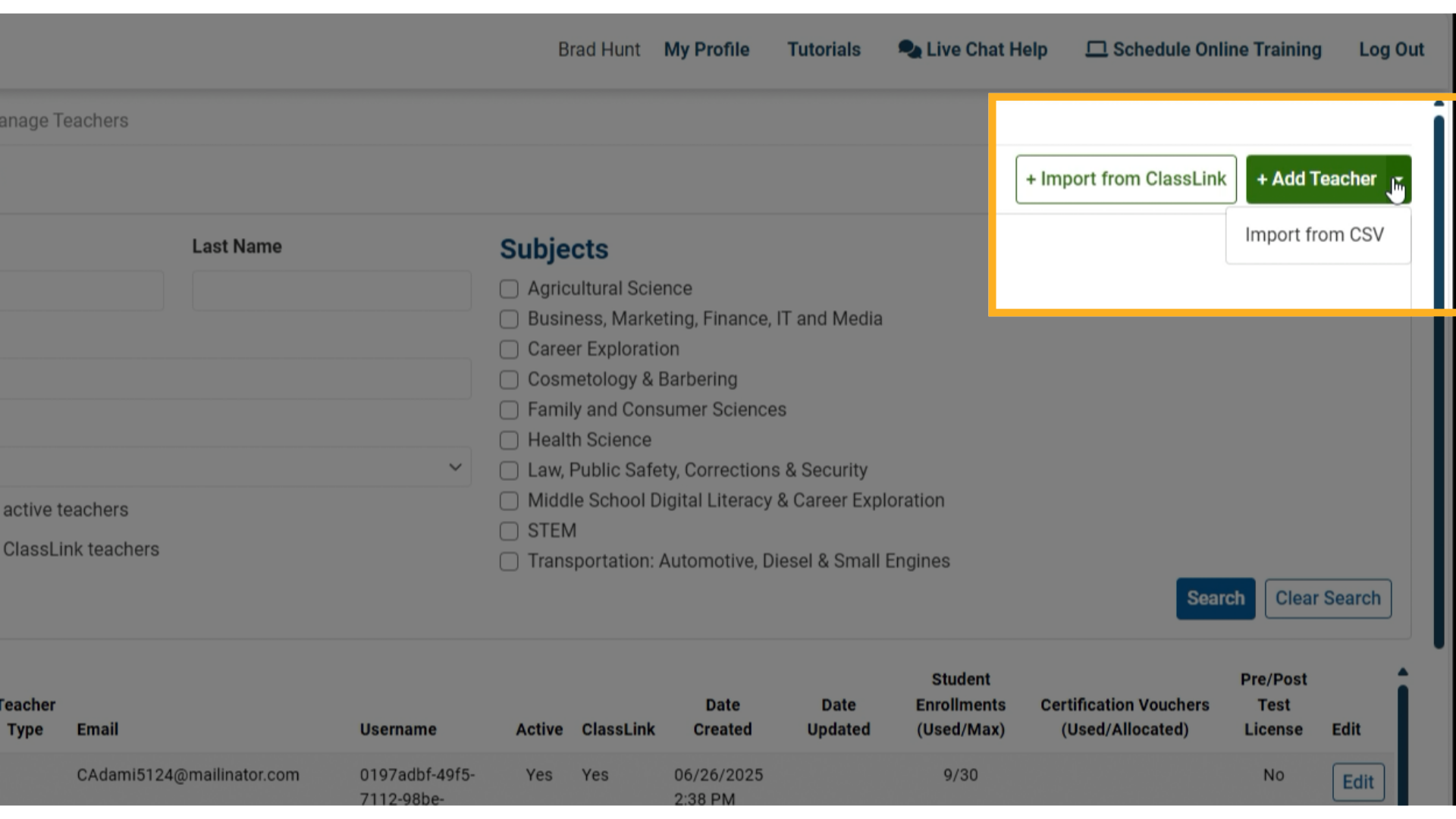
Task: Check Transportation: Automotive, Diesel & Small Engines
Action: [509, 562]
